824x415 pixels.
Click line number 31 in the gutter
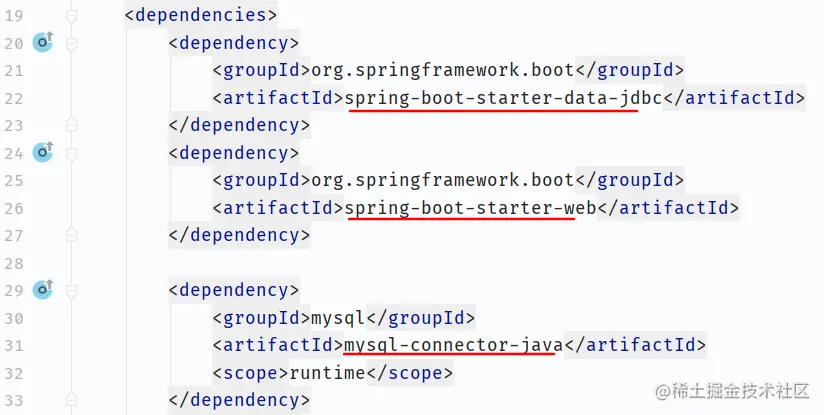13,346
